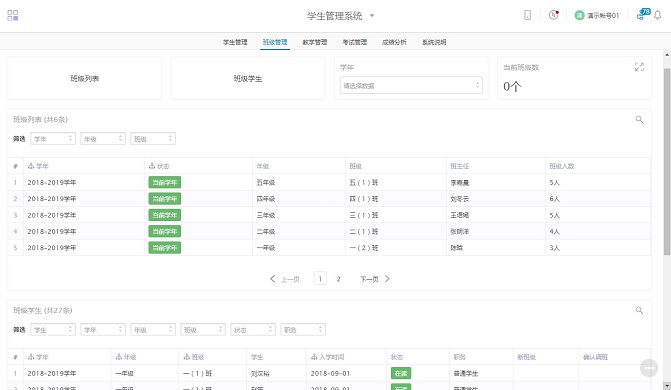Open messages icon with 78 badge

coord(643,14)
